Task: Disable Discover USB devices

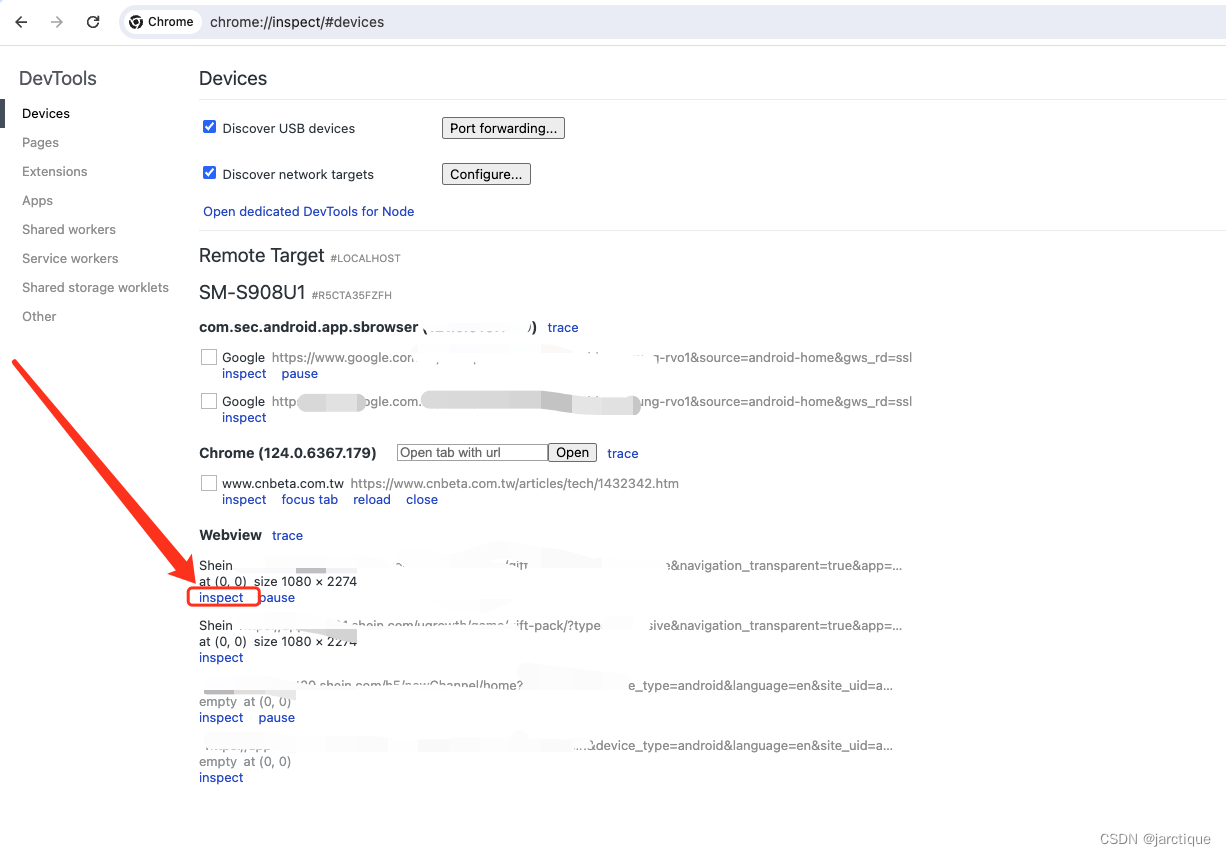Action: pyautogui.click(x=209, y=126)
